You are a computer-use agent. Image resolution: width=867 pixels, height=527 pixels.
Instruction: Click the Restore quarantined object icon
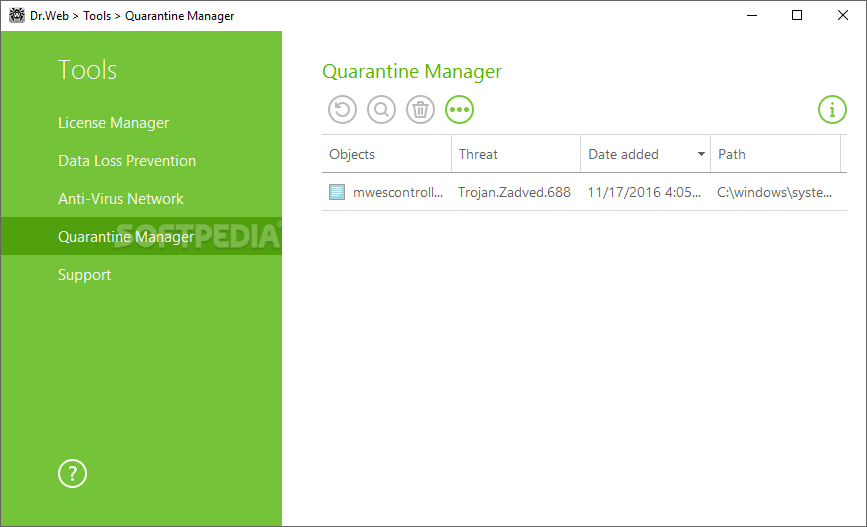click(342, 109)
